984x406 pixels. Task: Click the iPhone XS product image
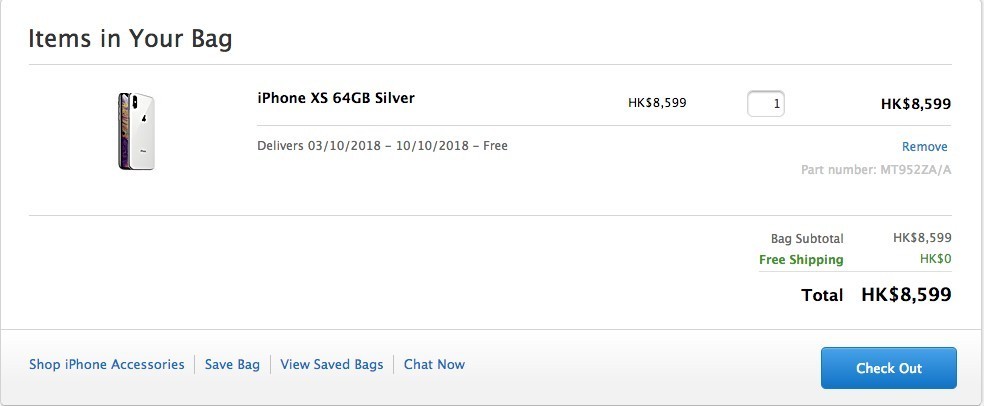(137, 131)
